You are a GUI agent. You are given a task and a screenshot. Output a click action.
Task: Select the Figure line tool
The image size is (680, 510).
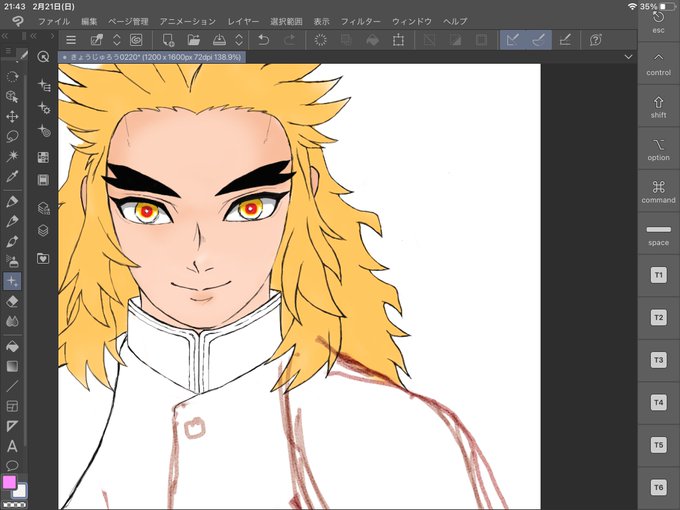coord(12,386)
